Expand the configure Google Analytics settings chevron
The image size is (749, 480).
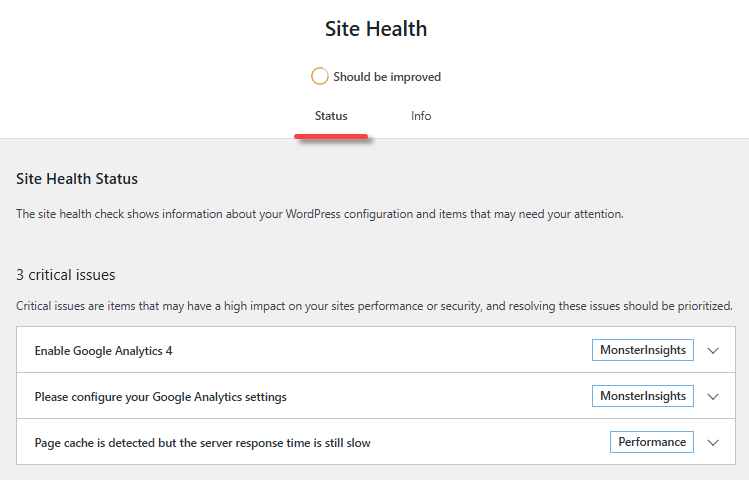pyautogui.click(x=713, y=397)
